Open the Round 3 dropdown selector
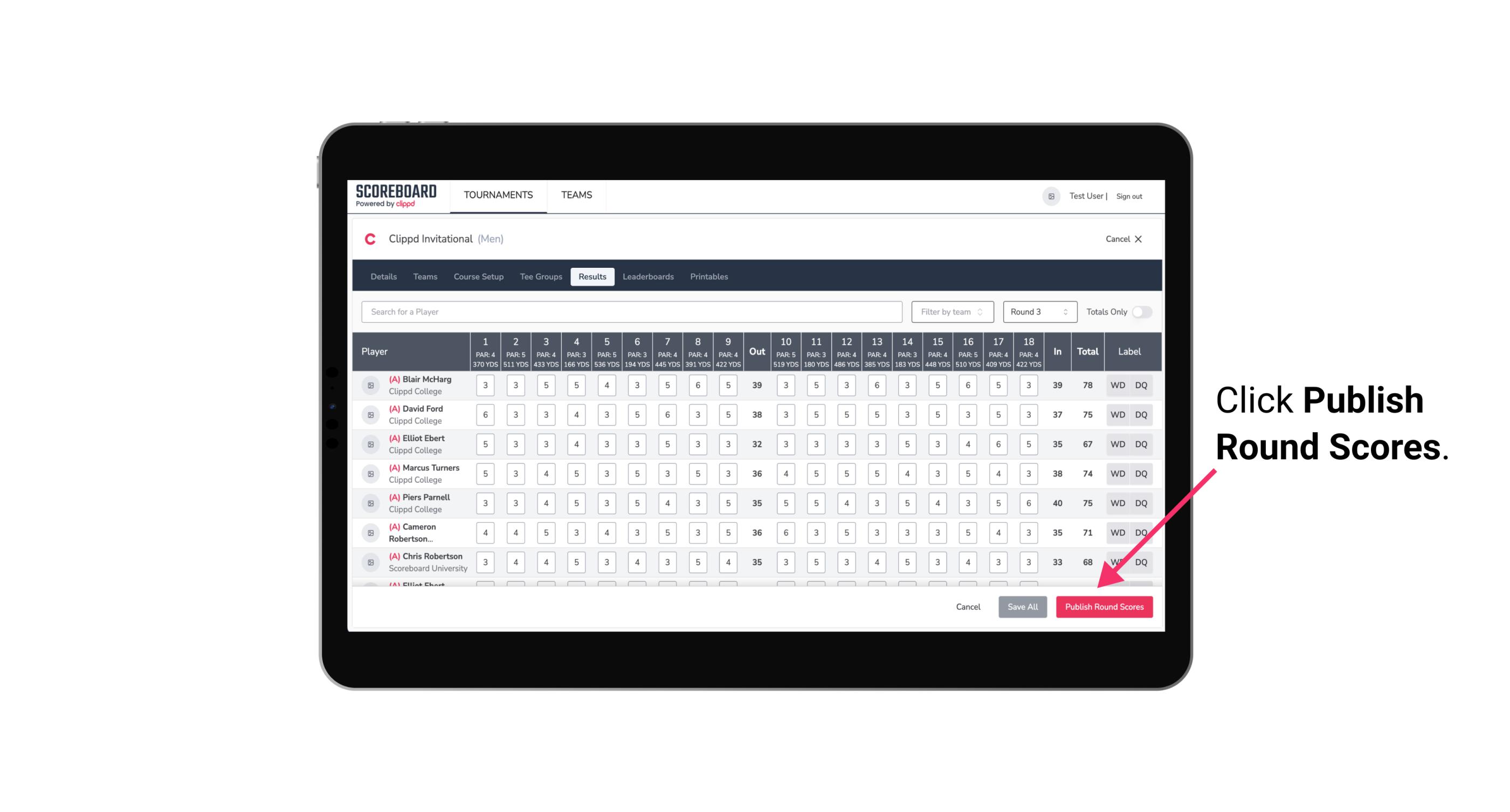 (1037, 311)
